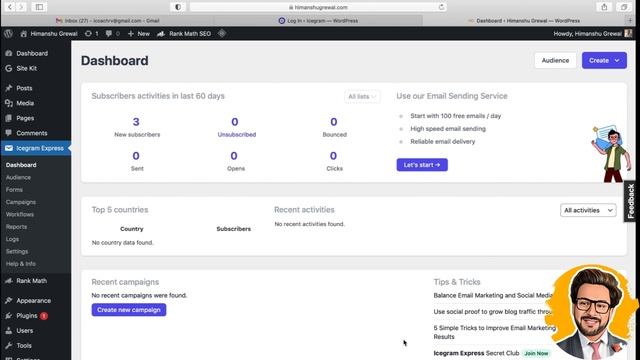The image size is (640, 360).
Task: Open the Tools menu
Action: (x=24, y=346)
